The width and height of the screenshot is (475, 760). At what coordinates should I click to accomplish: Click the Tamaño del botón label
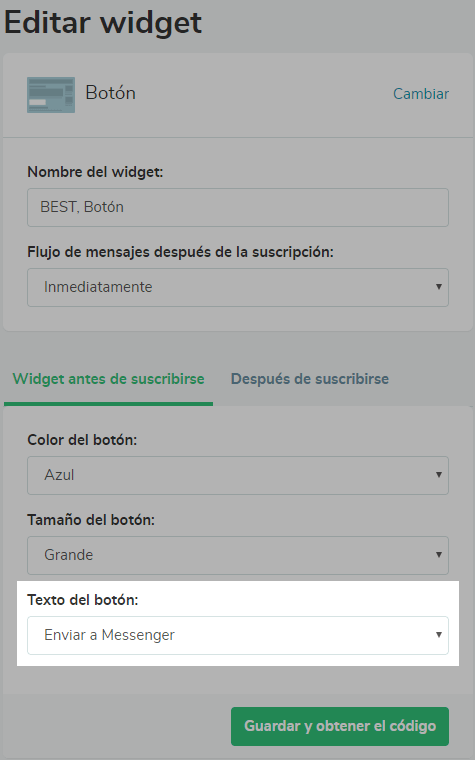point(91,520)
